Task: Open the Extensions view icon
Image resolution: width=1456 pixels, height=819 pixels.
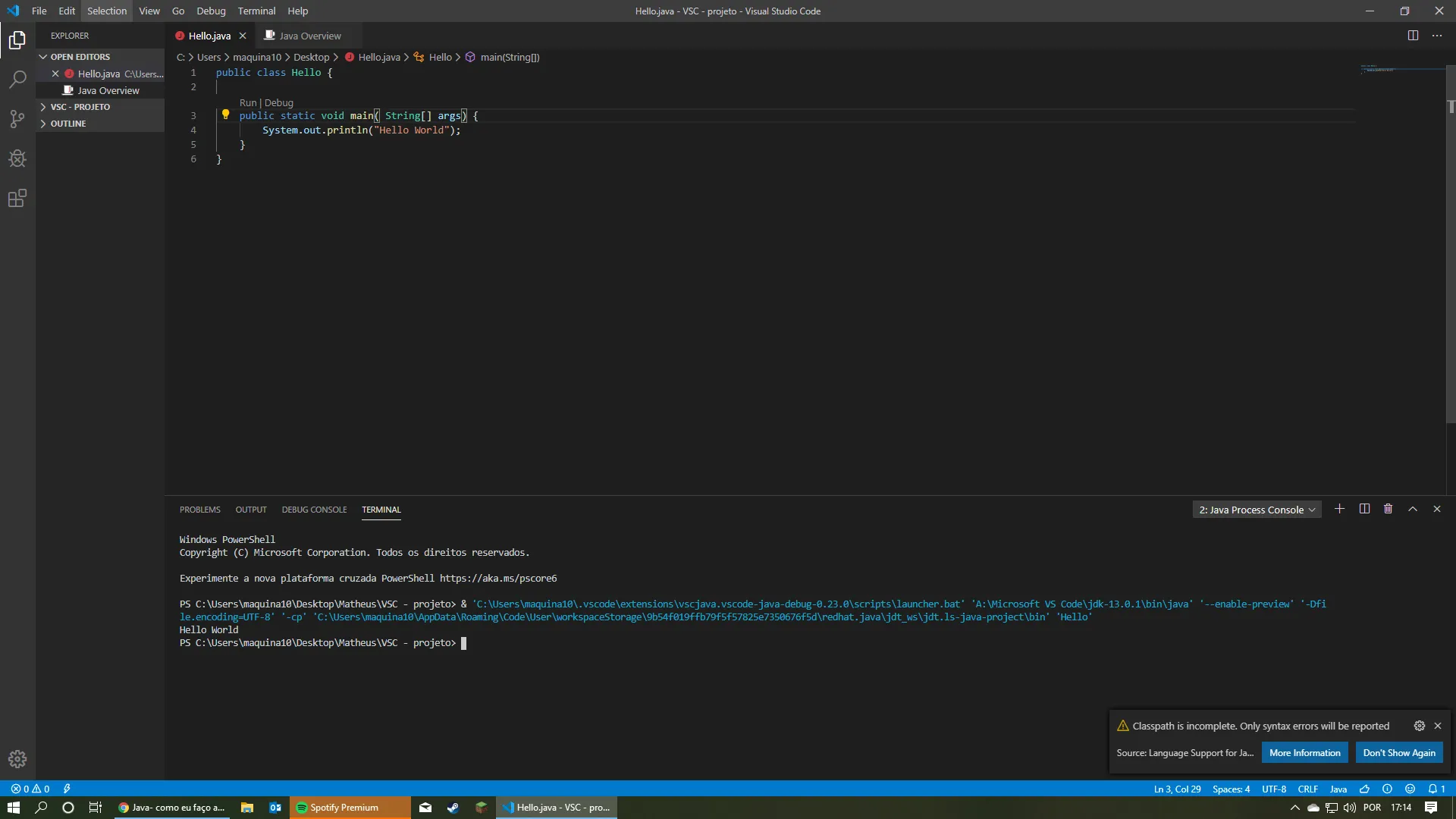Action: 17,199
